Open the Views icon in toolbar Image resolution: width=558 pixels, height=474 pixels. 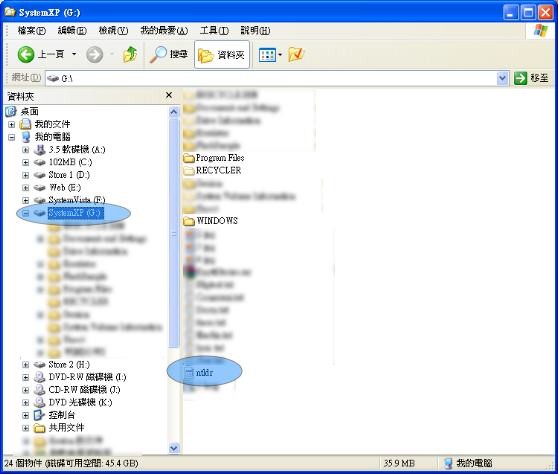[267, 55]
